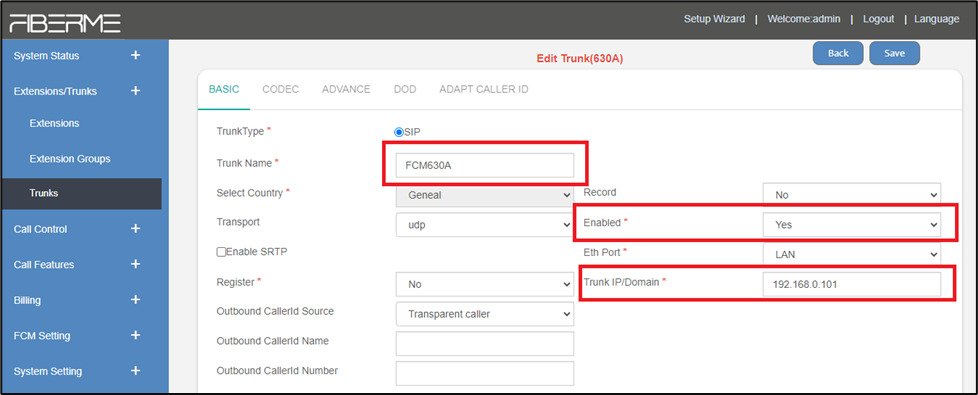Open Billing menu section
Image resolution: width=978 pixels, height=395 pixels.
pos(27,300)
